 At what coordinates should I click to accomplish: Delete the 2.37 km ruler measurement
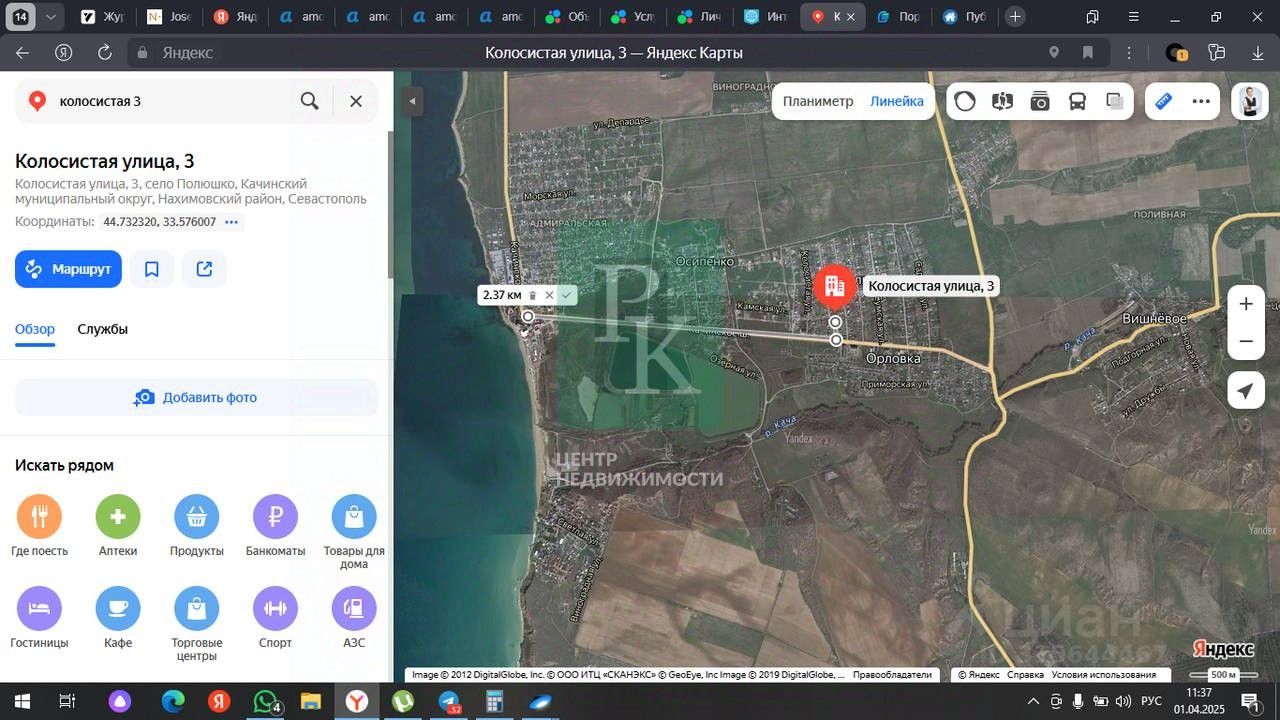[533, 295]
